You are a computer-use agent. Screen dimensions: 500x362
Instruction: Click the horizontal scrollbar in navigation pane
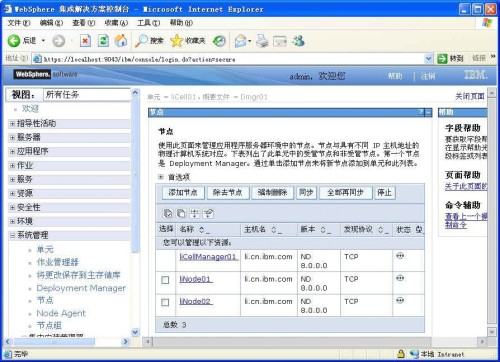67,342
